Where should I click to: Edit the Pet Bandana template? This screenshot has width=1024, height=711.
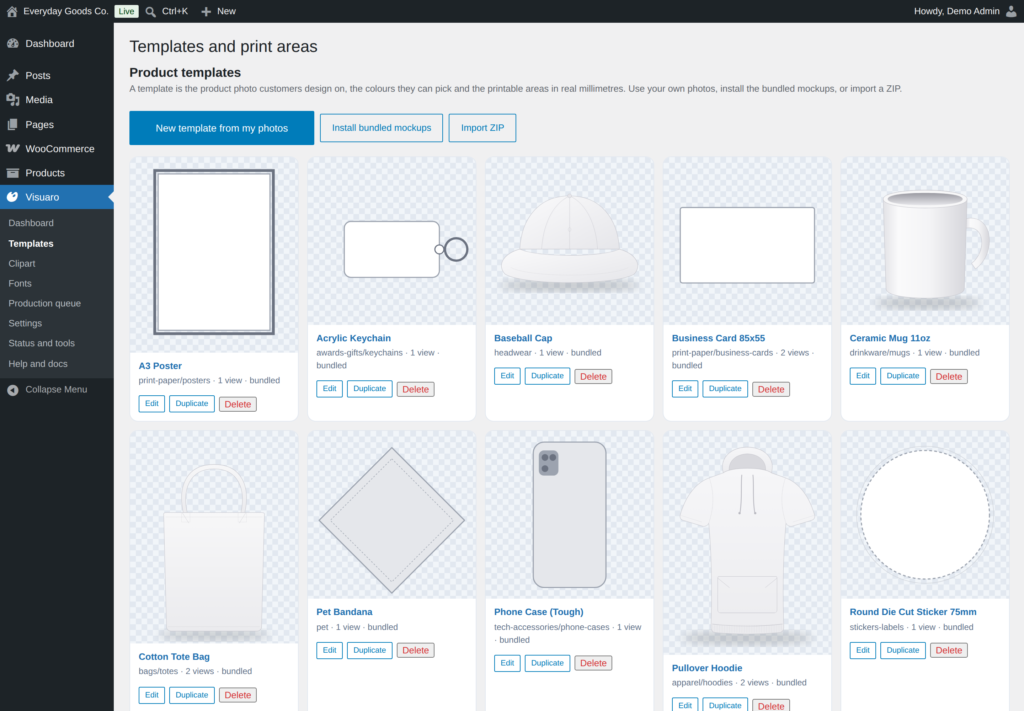coord(330,650)
